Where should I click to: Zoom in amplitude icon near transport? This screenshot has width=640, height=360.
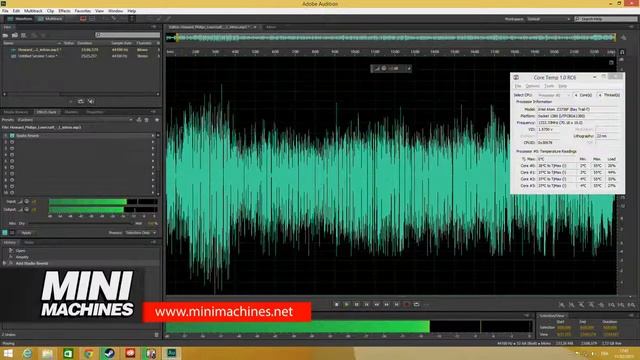coord(562,305)
